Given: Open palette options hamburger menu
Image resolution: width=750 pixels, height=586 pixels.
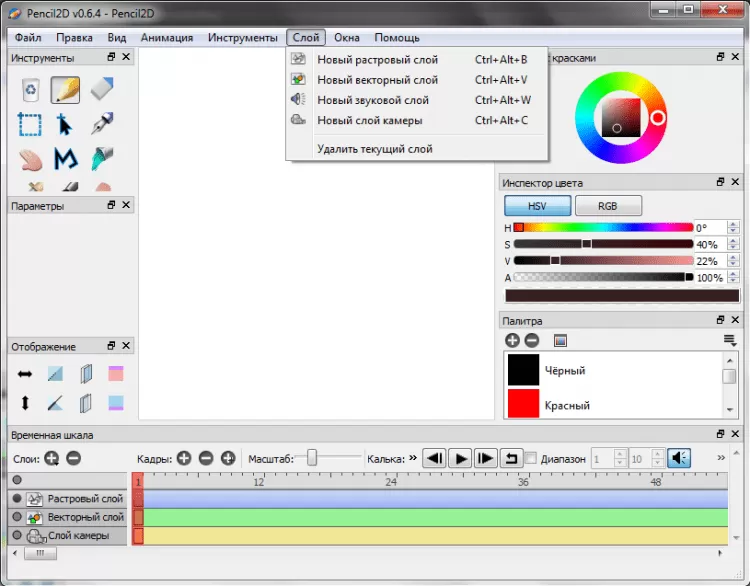Looking at the screenshot, I should [730, 341].
